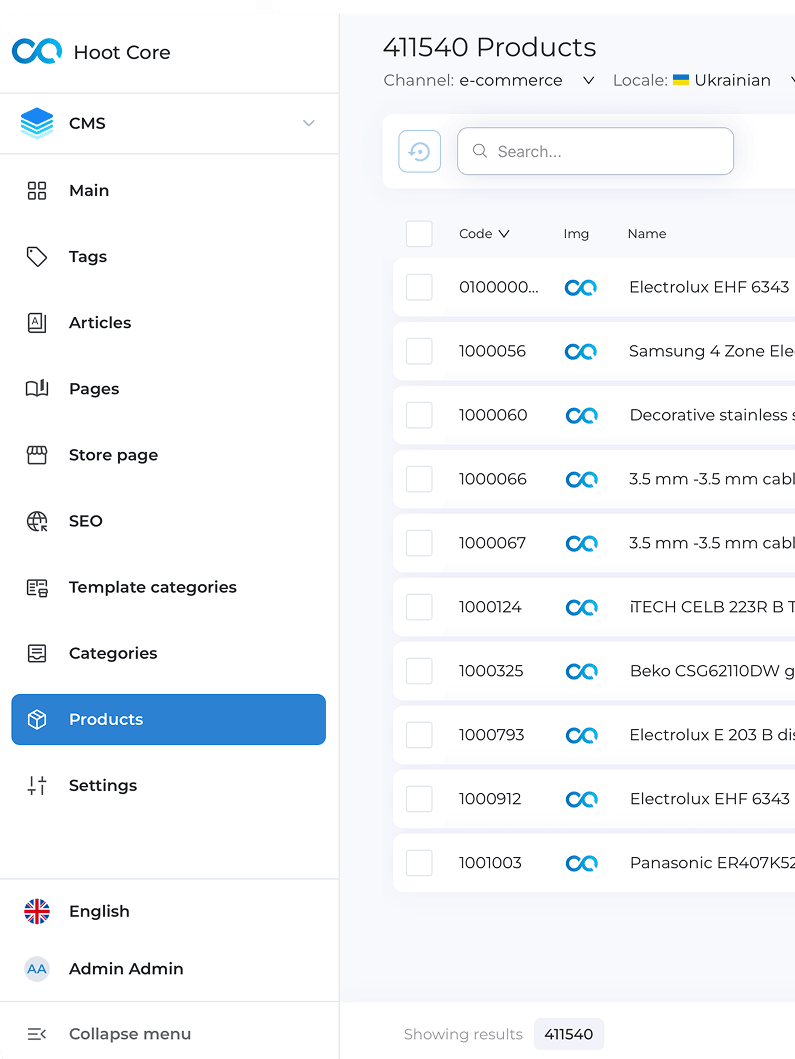
Task: Click the Articles document icon
Action: point(36,323)
